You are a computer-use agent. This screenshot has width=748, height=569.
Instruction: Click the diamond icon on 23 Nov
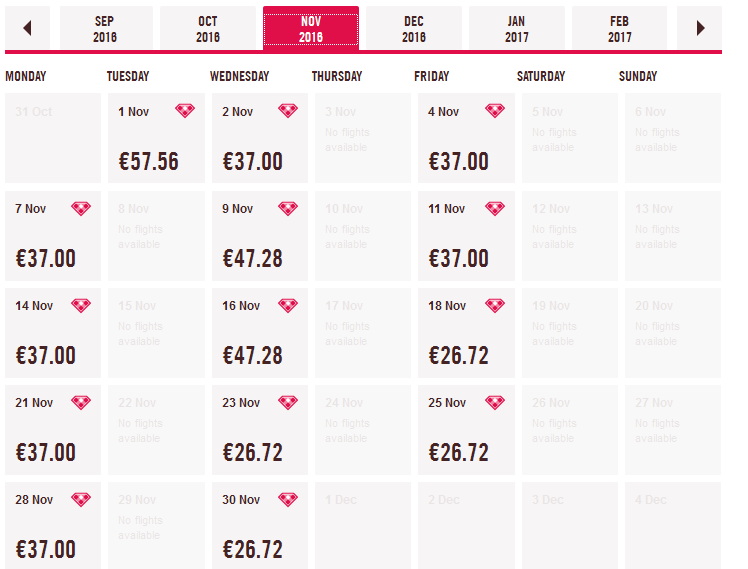pyautogui.click(x=288, y=402)
